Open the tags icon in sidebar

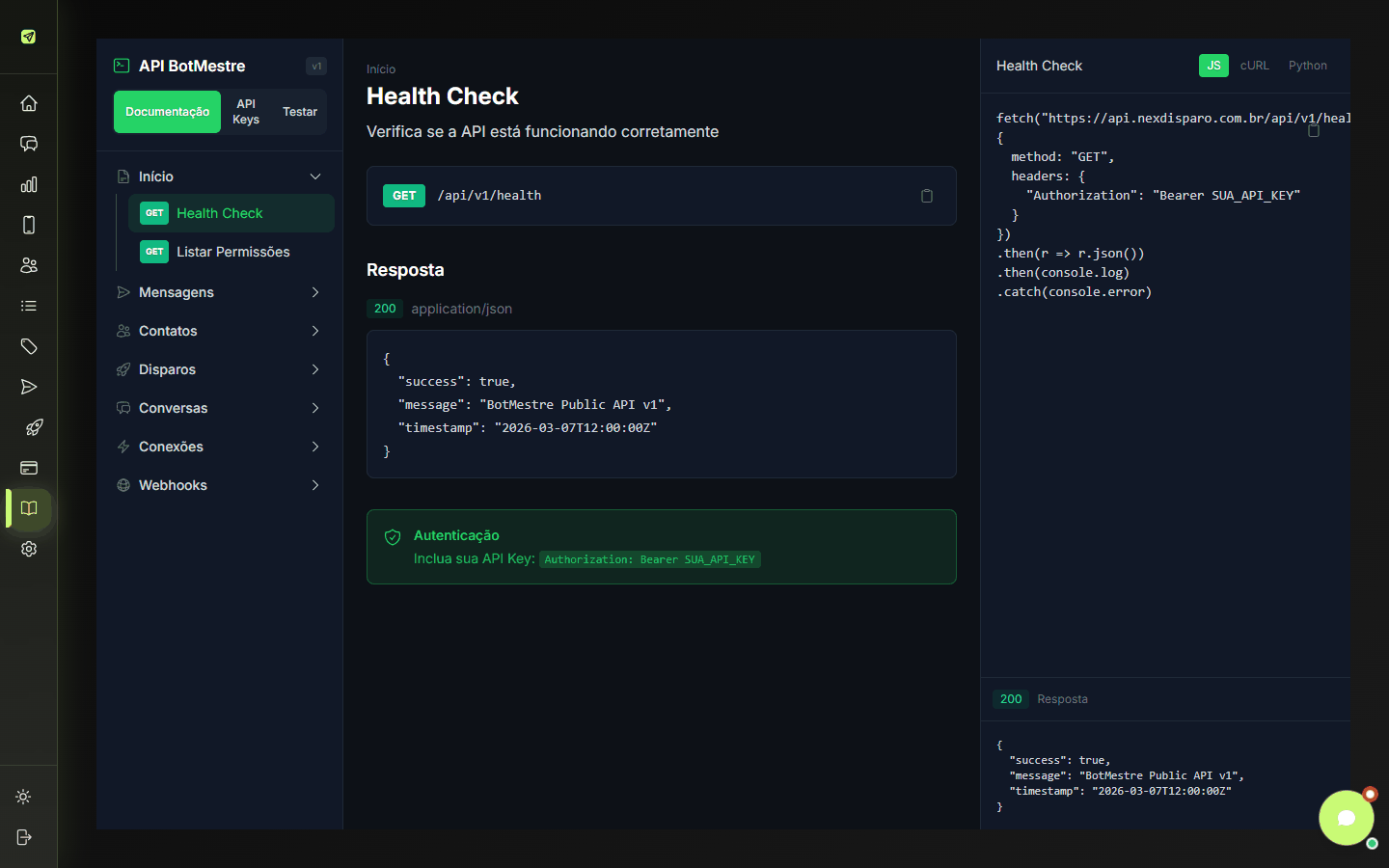[29, 346]
